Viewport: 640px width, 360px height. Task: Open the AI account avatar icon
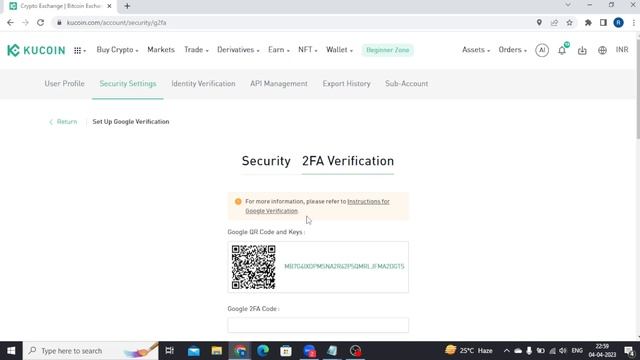542,50
